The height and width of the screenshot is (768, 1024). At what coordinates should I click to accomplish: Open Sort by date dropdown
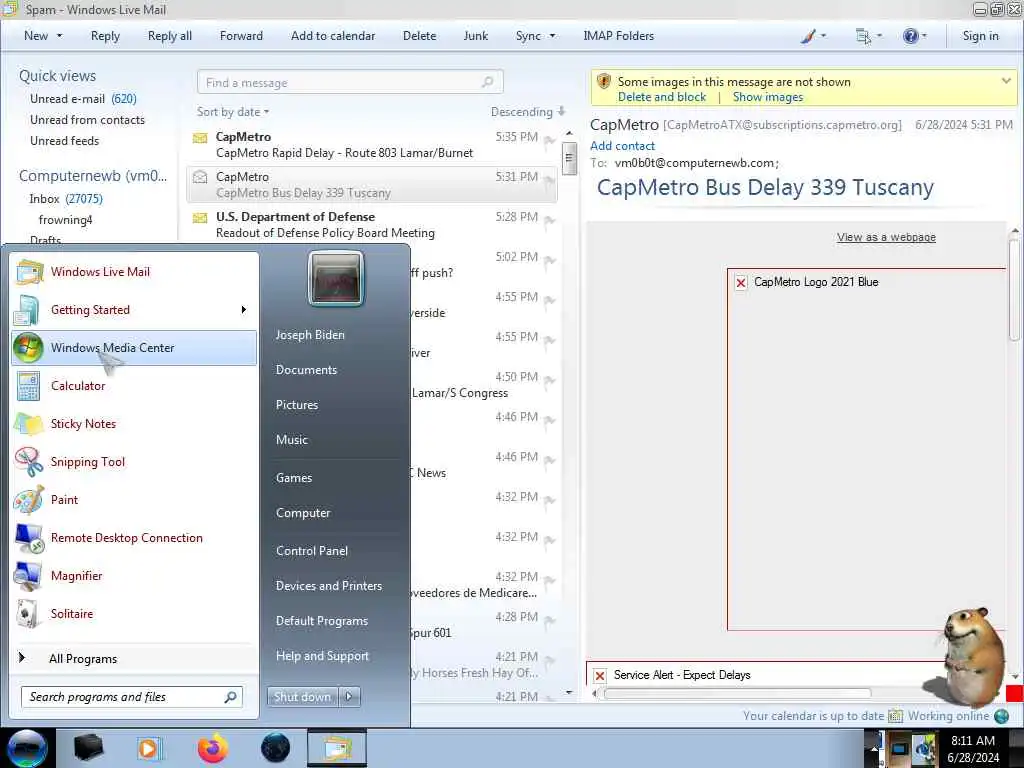point(233,112)
